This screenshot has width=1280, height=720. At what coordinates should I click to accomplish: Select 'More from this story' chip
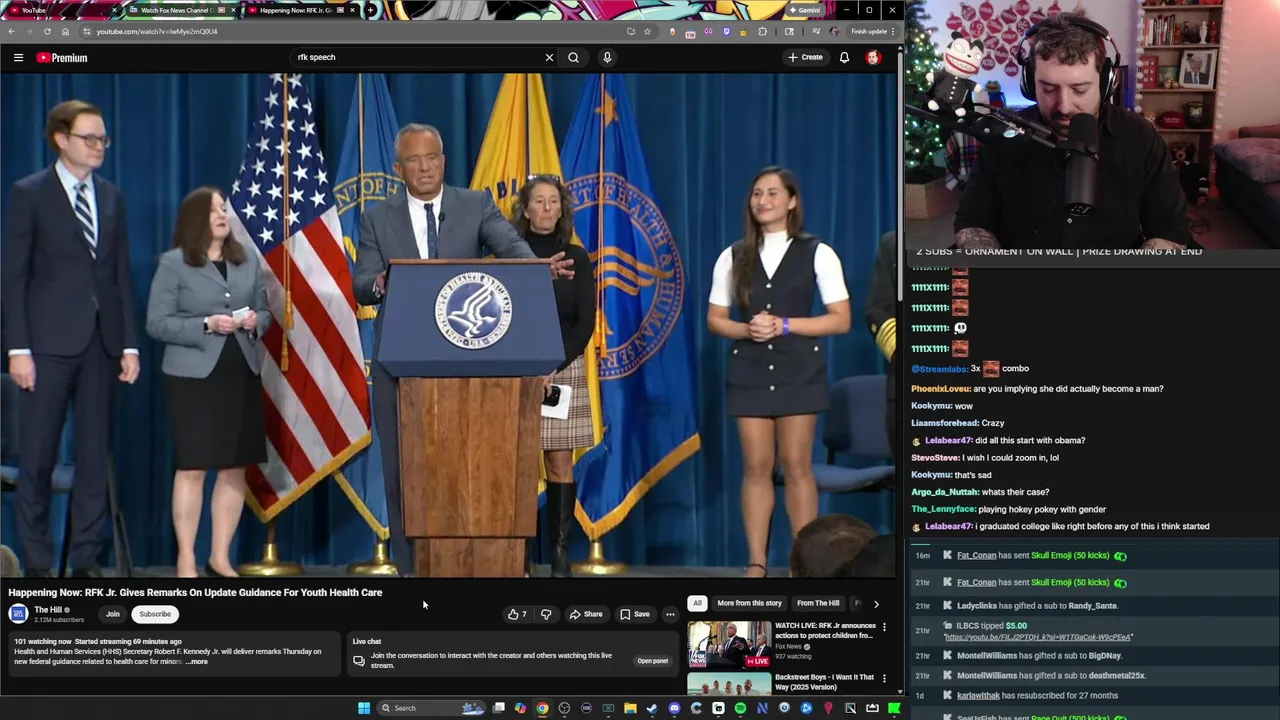749,603
